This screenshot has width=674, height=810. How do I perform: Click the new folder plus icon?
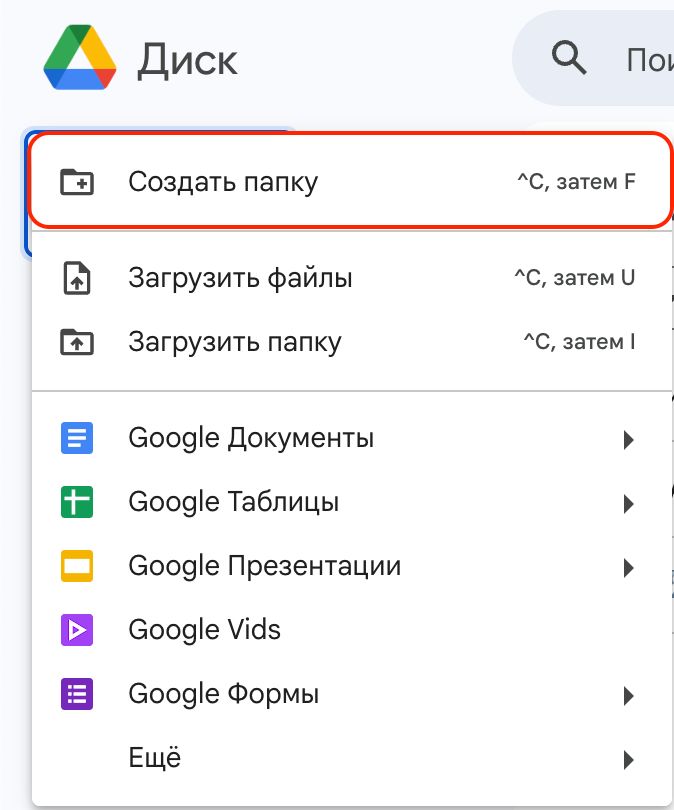77,182
